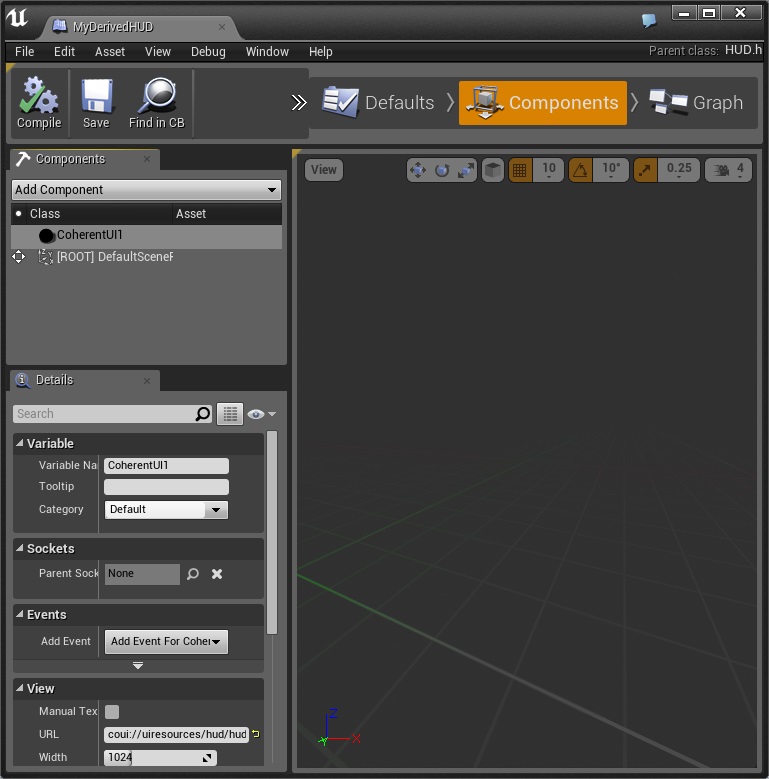Open rotation snap angle 10° menu
The image size is (769, 779).
611,170
